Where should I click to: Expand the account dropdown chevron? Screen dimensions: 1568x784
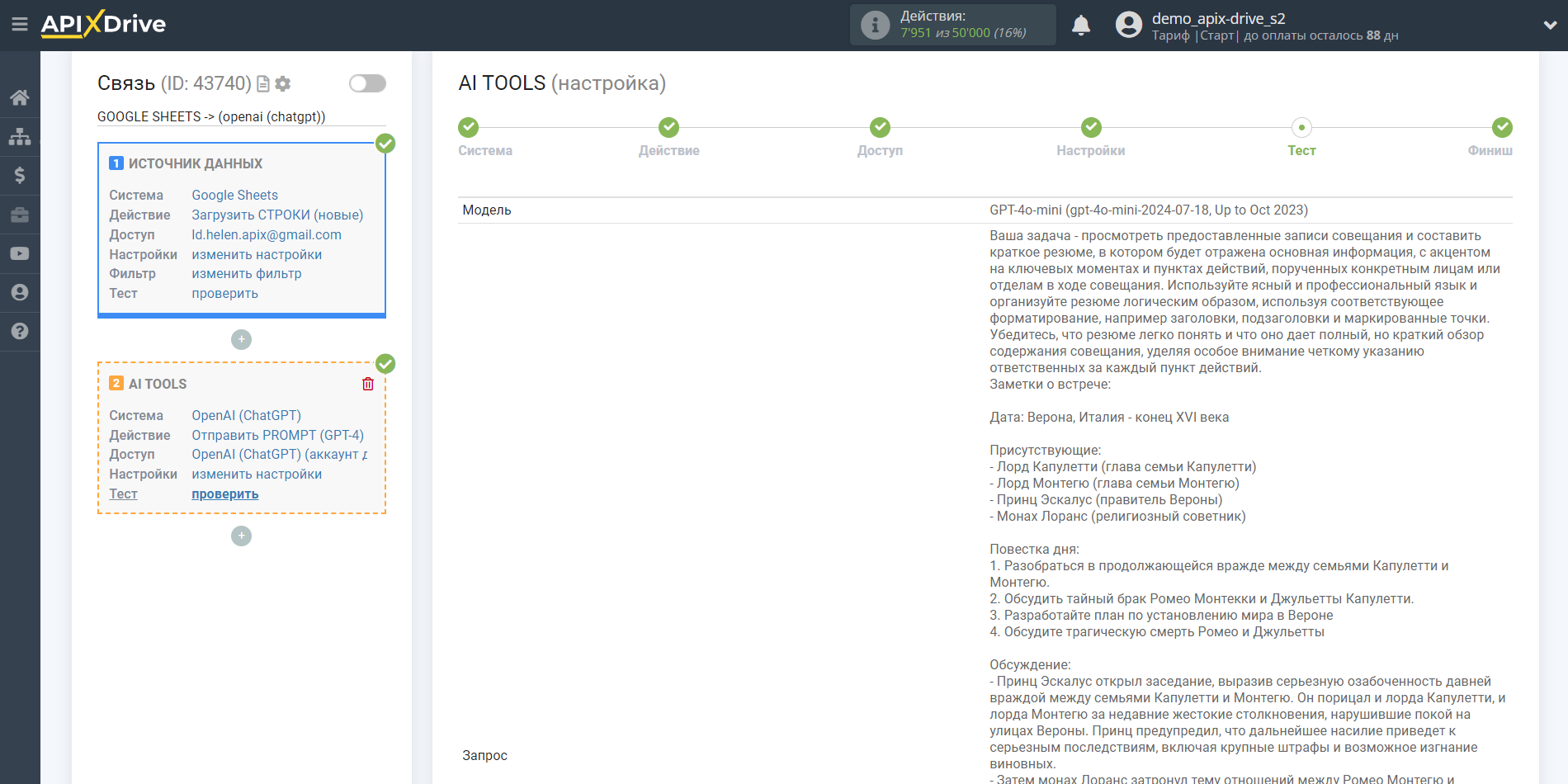tap(1550, 26)
